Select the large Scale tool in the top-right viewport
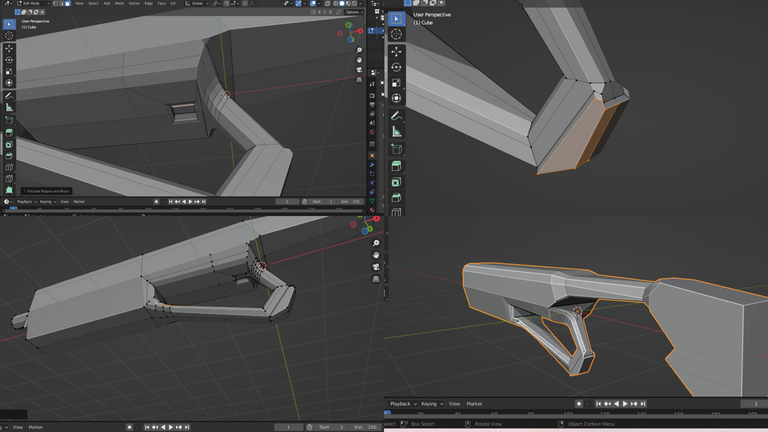The height and width of the screenshot is (432, 768). pyautogui.click(x=396, y=83)
